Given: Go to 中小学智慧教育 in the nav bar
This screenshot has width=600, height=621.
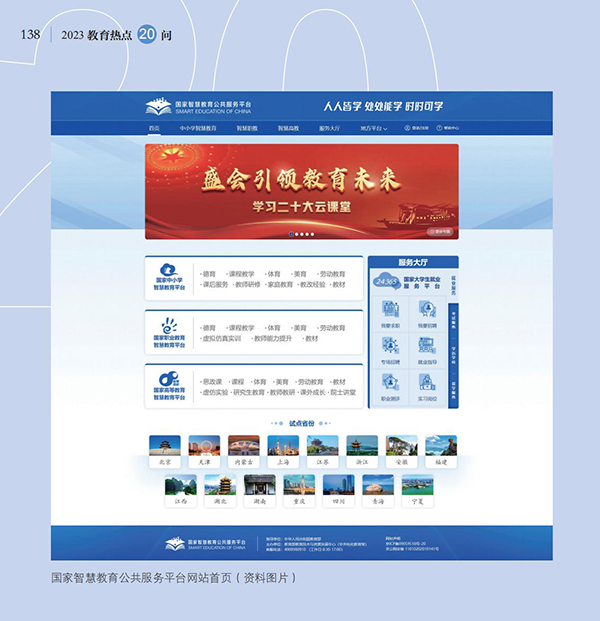Looking at the screenshot, I should [x=198, y=128].
